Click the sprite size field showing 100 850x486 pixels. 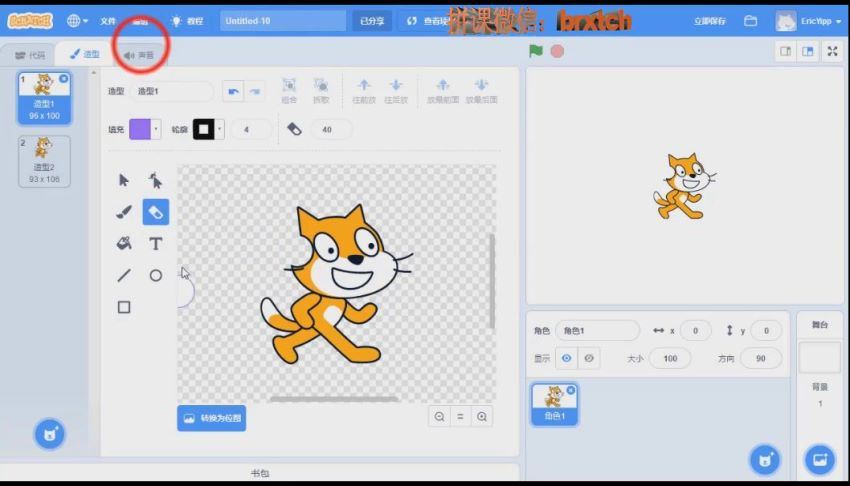[x=670, y=358]
